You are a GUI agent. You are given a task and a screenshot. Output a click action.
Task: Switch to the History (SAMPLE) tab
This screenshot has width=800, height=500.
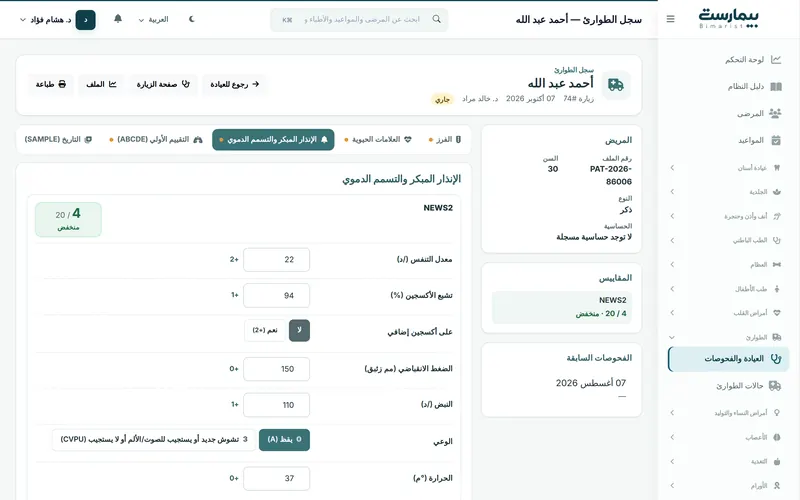tap(58, 139)
